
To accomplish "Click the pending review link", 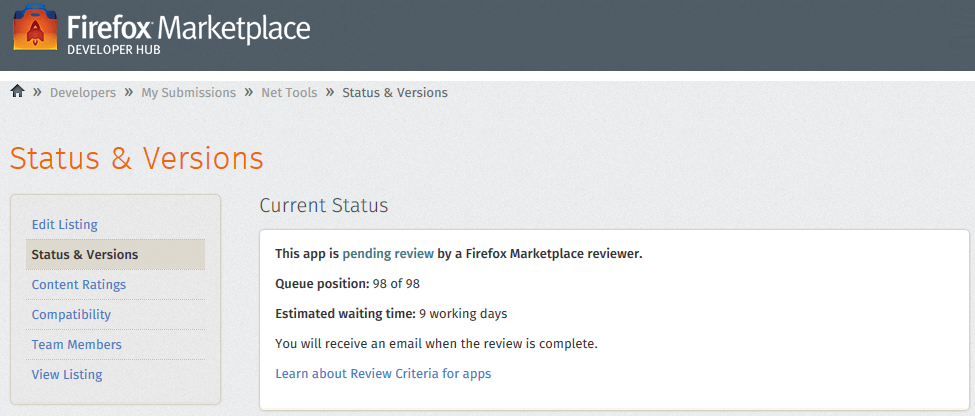I will (x=388, y=254).
